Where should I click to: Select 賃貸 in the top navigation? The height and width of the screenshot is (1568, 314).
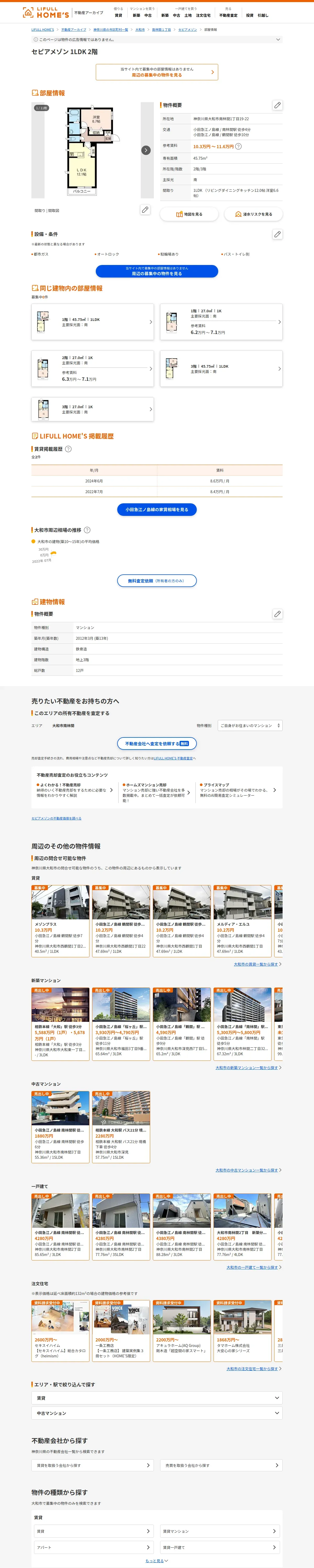tap(118, 15)
